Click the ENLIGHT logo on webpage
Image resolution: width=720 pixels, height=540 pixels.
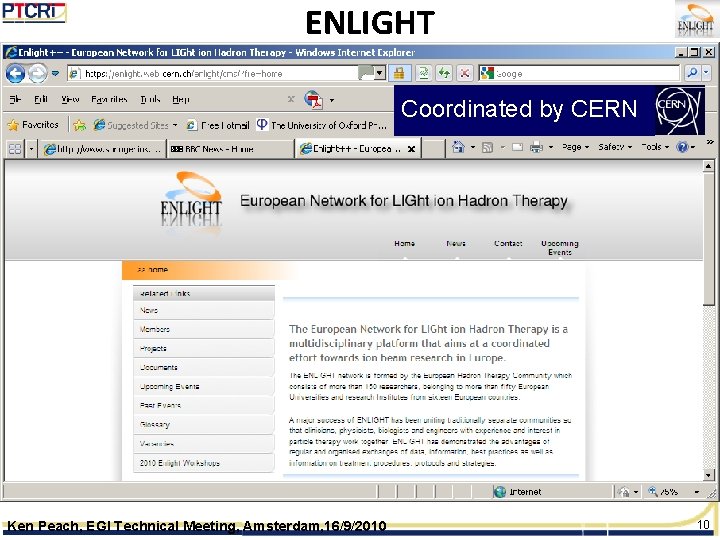click(191, 201)
